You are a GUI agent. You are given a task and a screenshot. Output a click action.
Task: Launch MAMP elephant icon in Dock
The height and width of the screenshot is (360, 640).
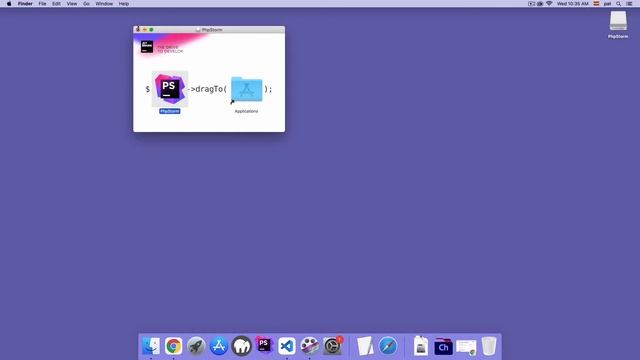[x=242, y=346]
